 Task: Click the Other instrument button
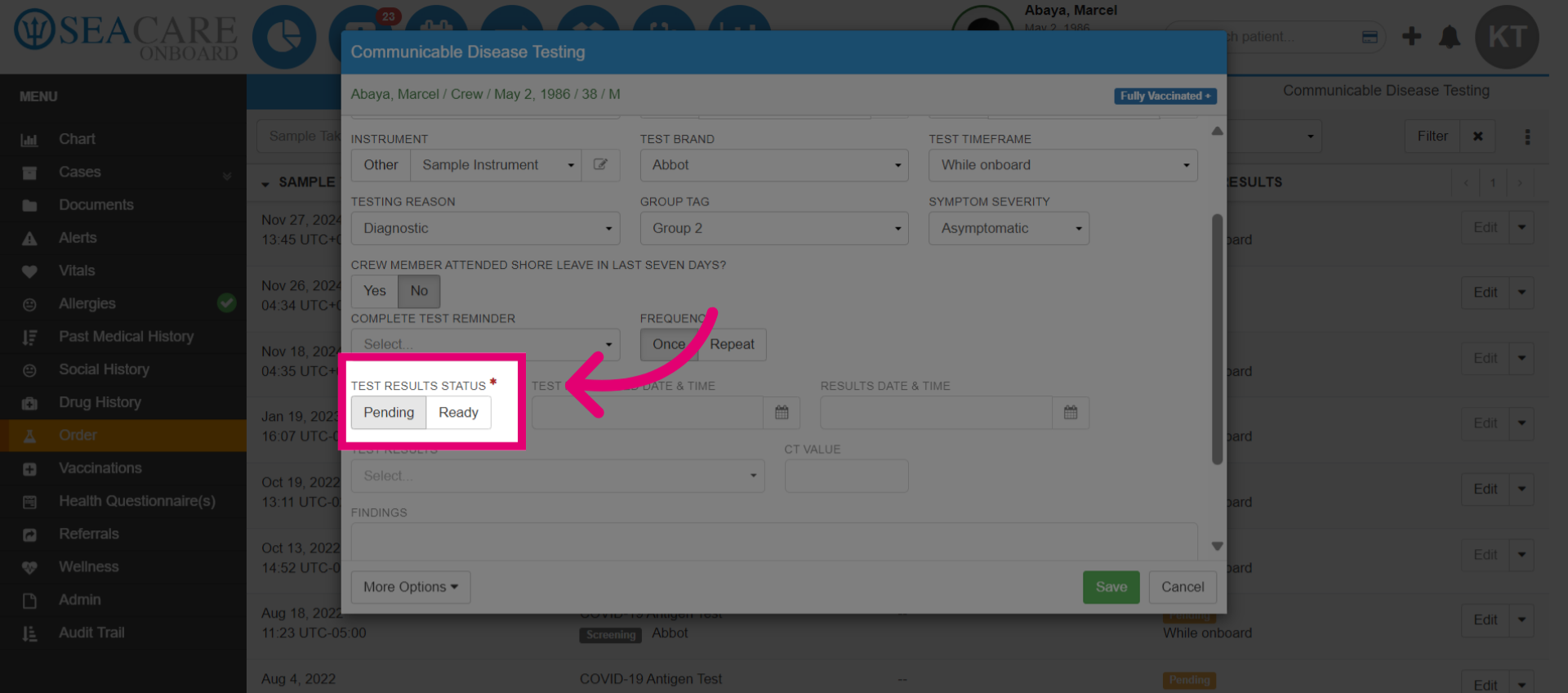click(x=381, y=164)
